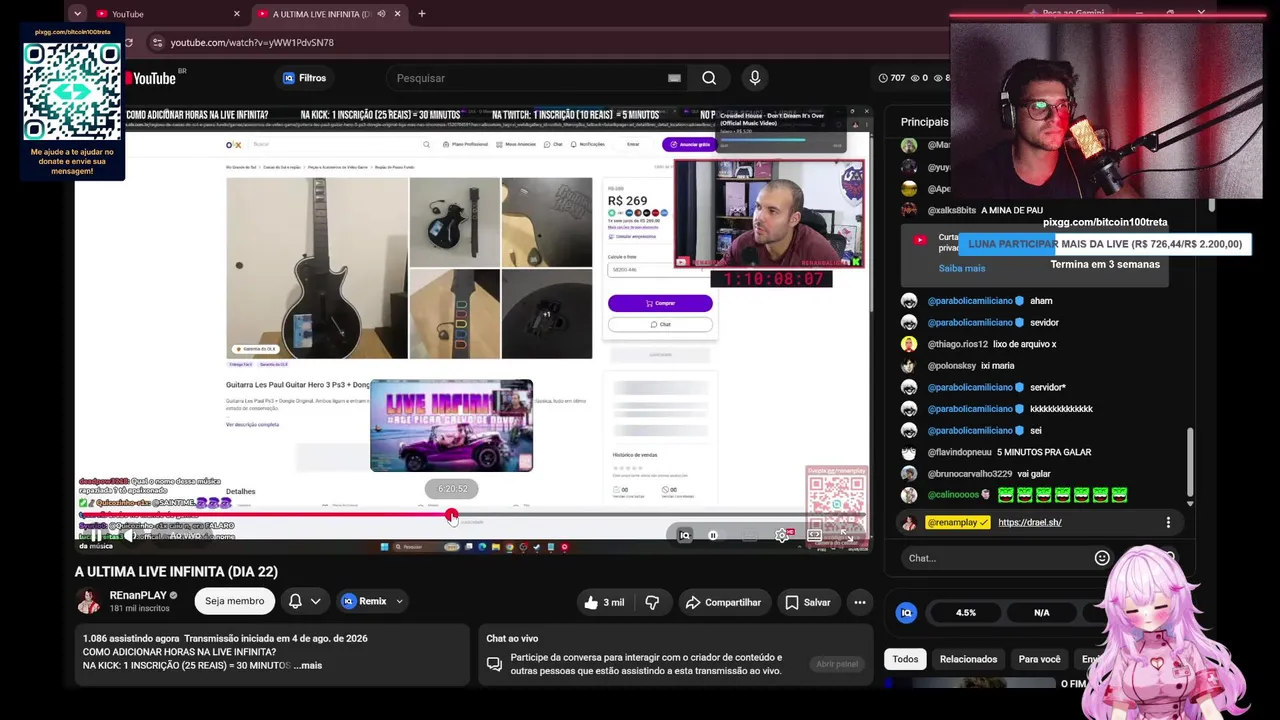Screen dimensions: 1280x720
Task: Open the video's more actions menu
Action: (x=860, y=602)
